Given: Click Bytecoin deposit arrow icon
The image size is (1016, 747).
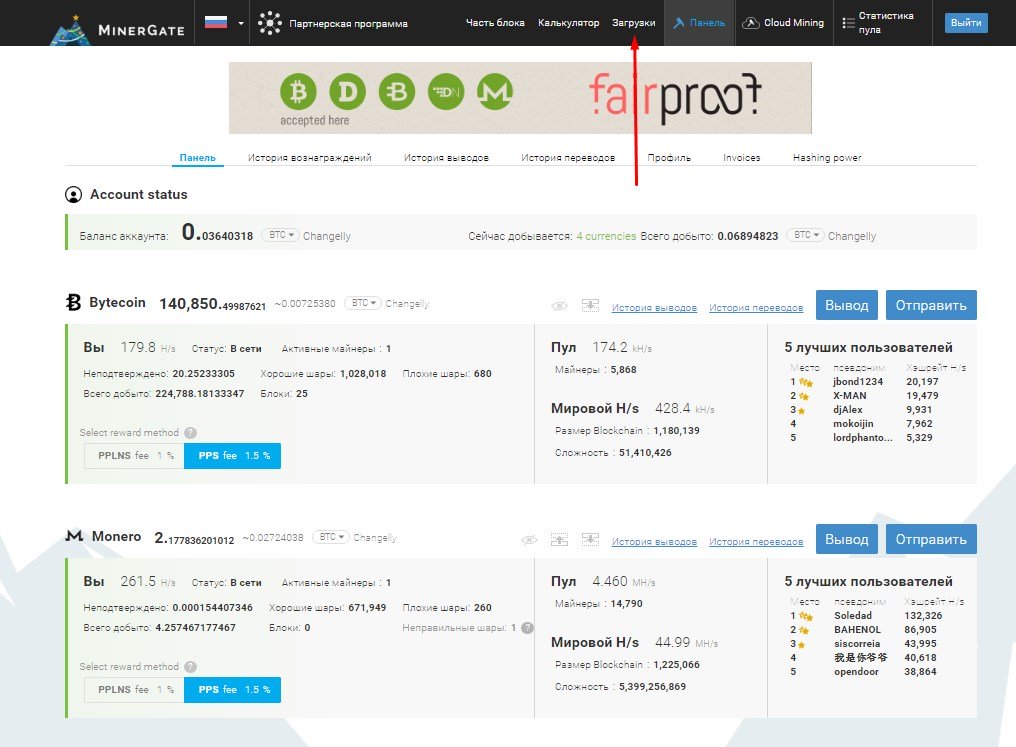Looking at the screenshot, I should (x=590, y=305).
